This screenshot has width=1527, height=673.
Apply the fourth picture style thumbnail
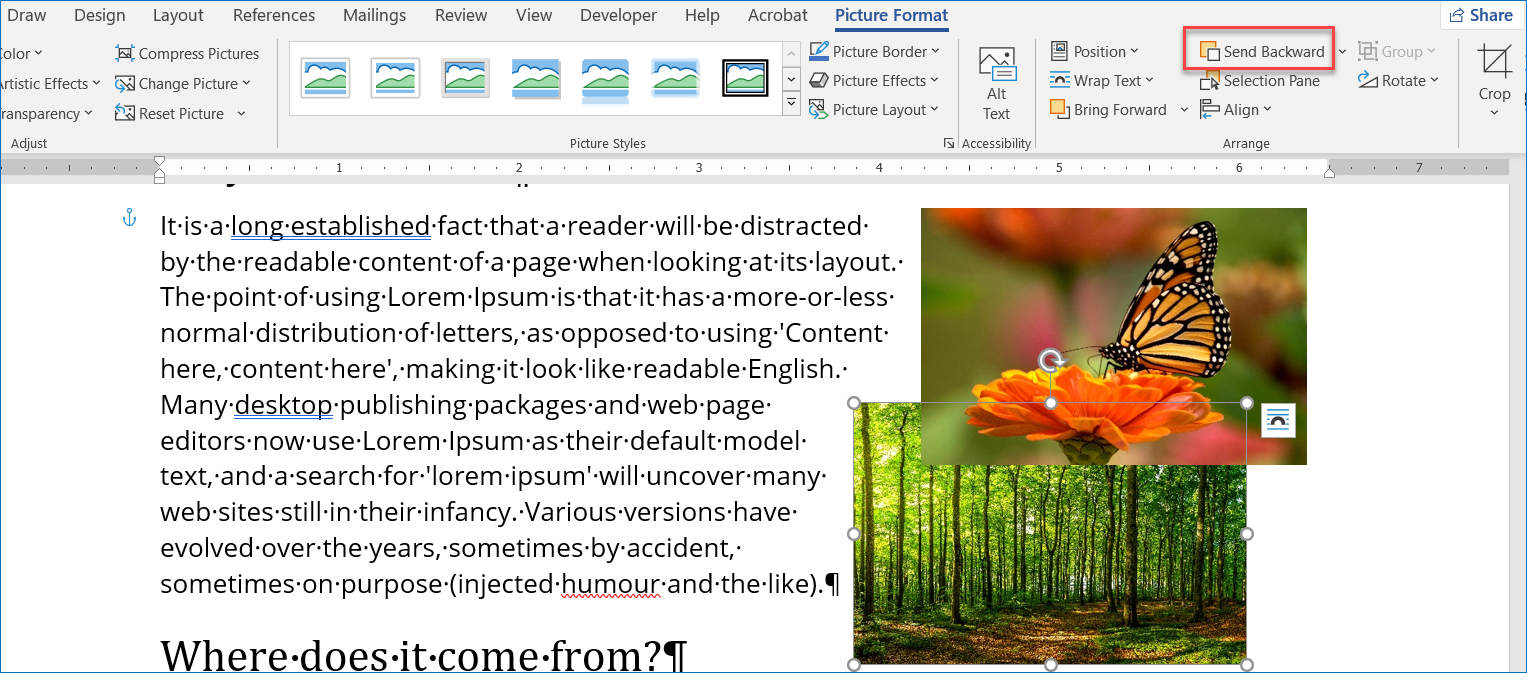(x=535, y=77)
